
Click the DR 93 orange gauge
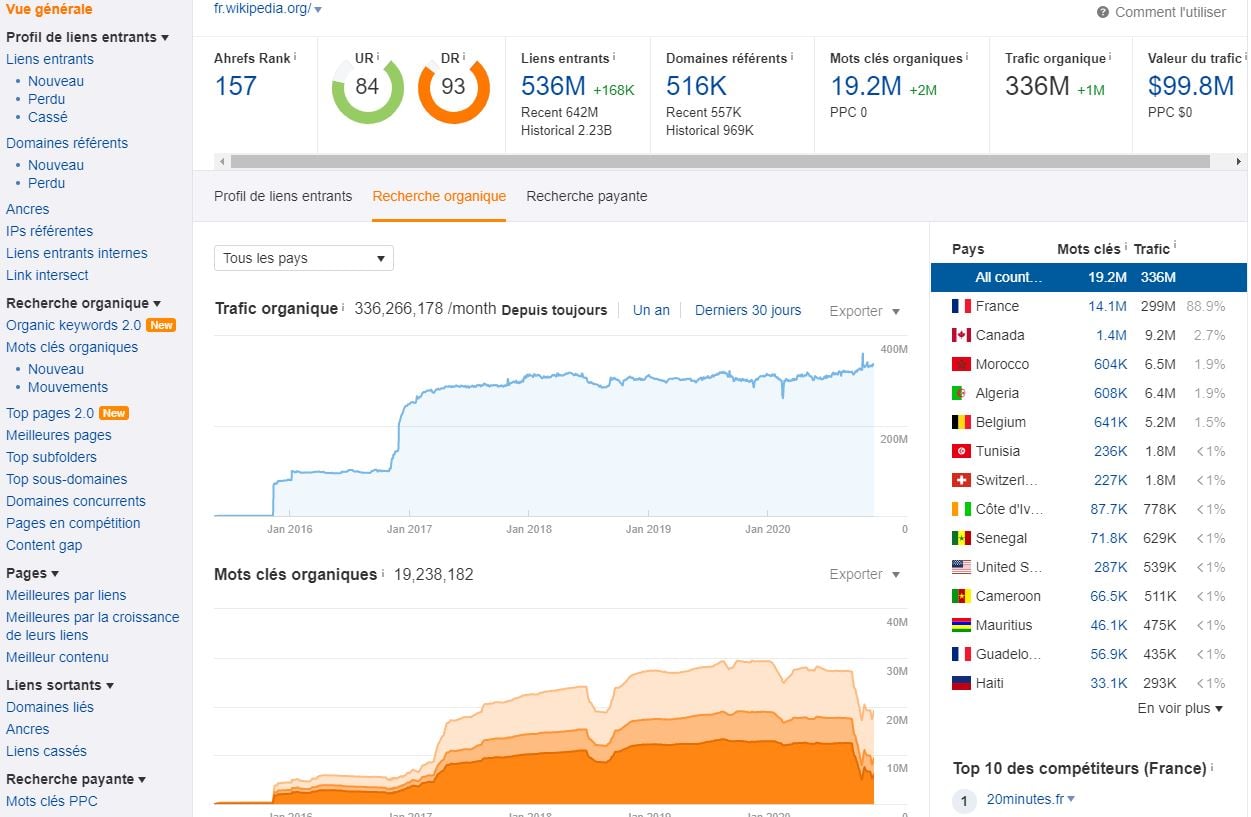click(453, 87)
